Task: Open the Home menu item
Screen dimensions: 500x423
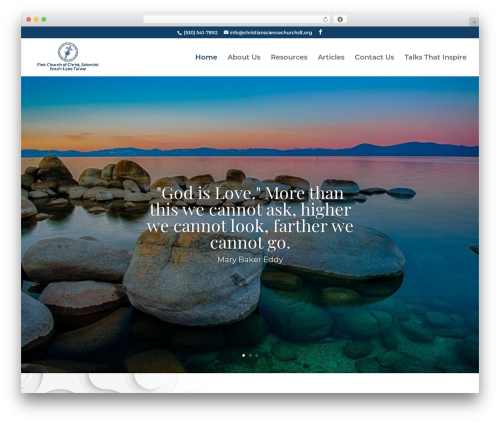Action: click(x=206, y=57)
